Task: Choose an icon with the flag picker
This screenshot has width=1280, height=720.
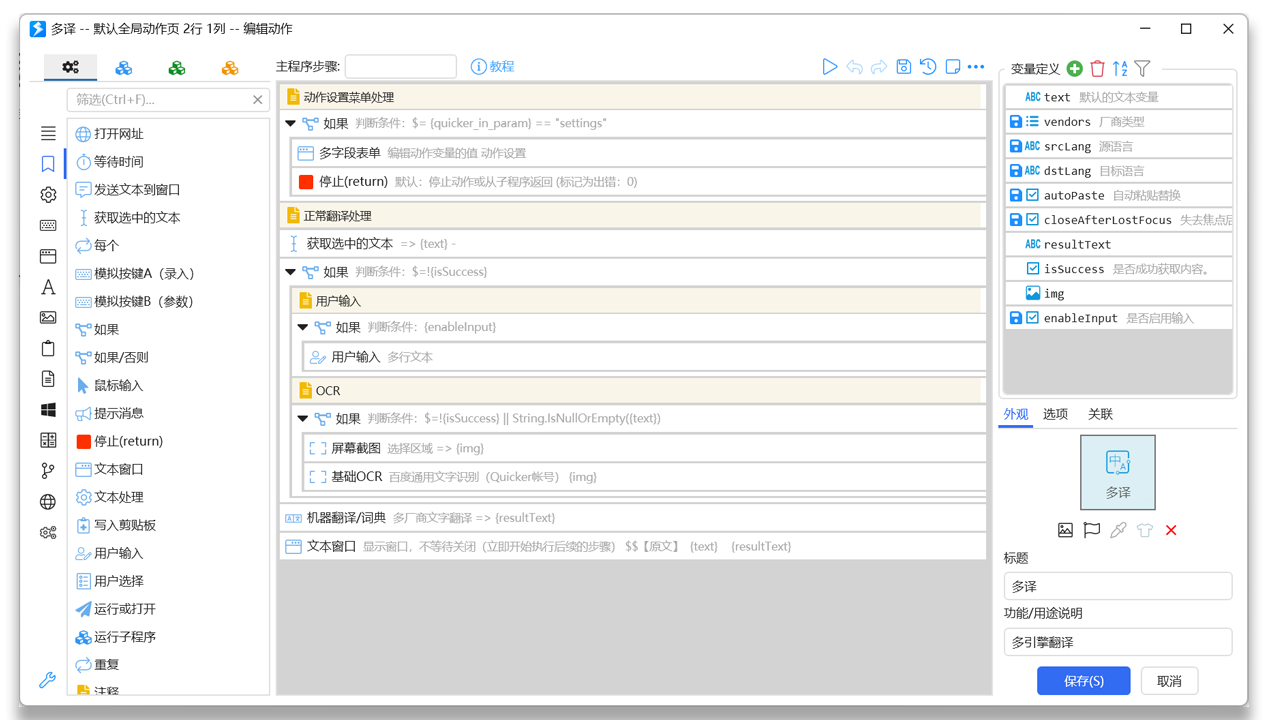Action: (1092, 530)
